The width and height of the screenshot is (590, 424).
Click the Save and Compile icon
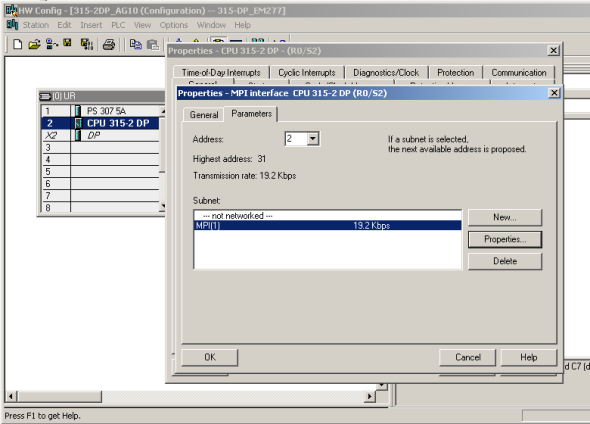click(x=87, y=44)
